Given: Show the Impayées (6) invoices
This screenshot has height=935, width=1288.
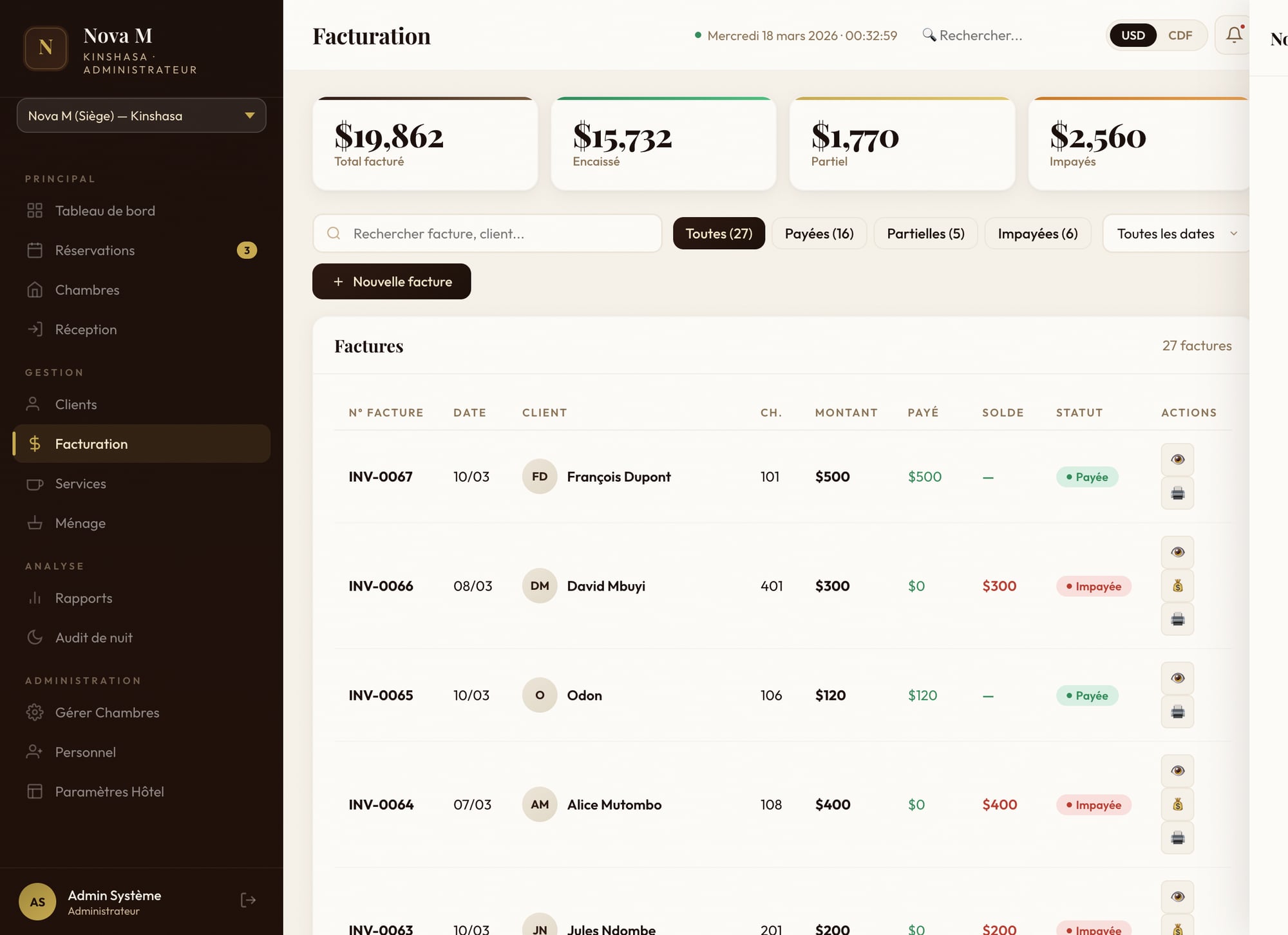Looking at the screenshot, I should 1037,234.
